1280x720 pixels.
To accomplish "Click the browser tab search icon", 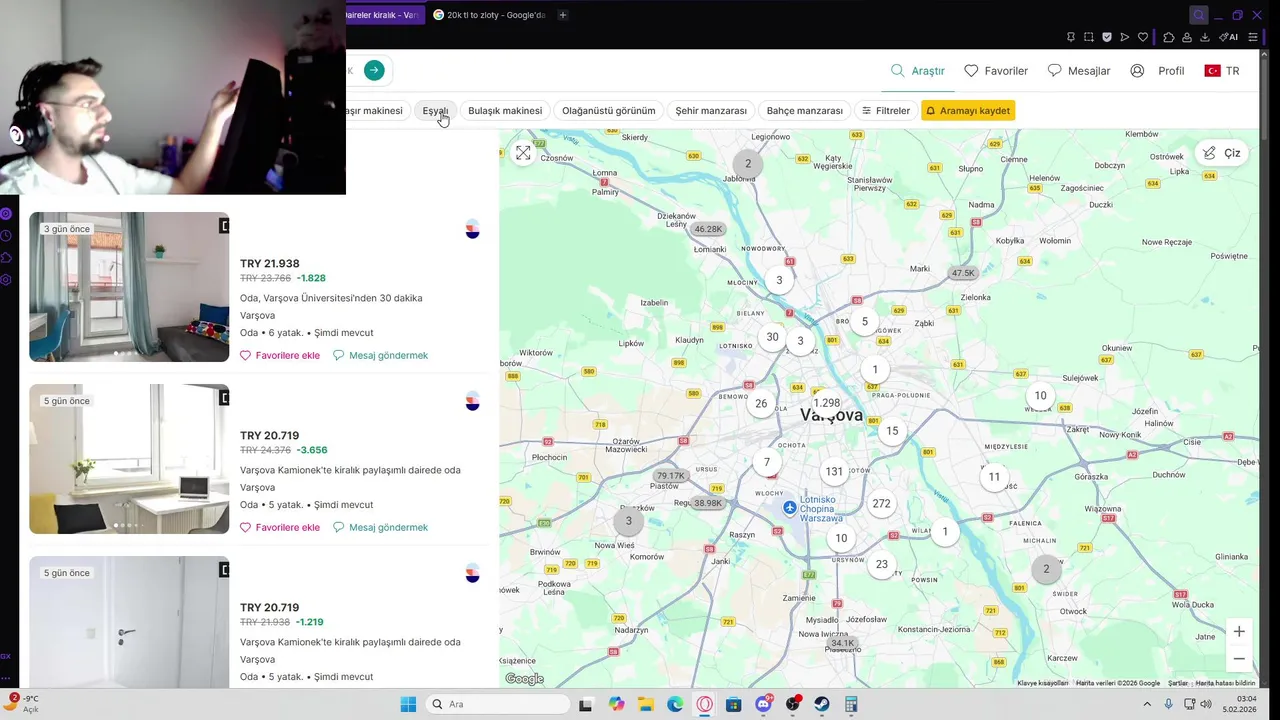I will coord(1198,15).
